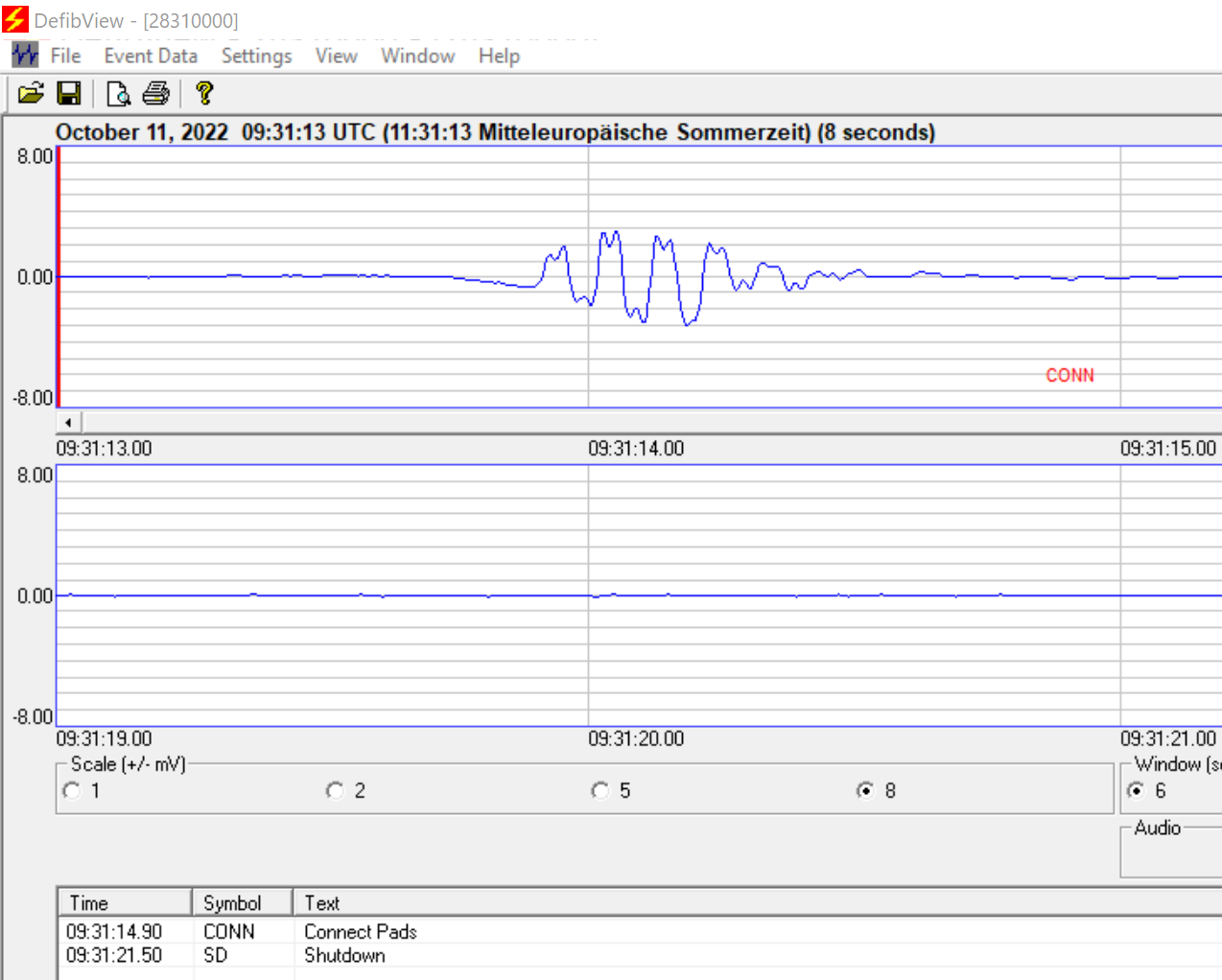Sort by the Symbol column header
The image size is (1222, 980).
click(x=242, y=902)
